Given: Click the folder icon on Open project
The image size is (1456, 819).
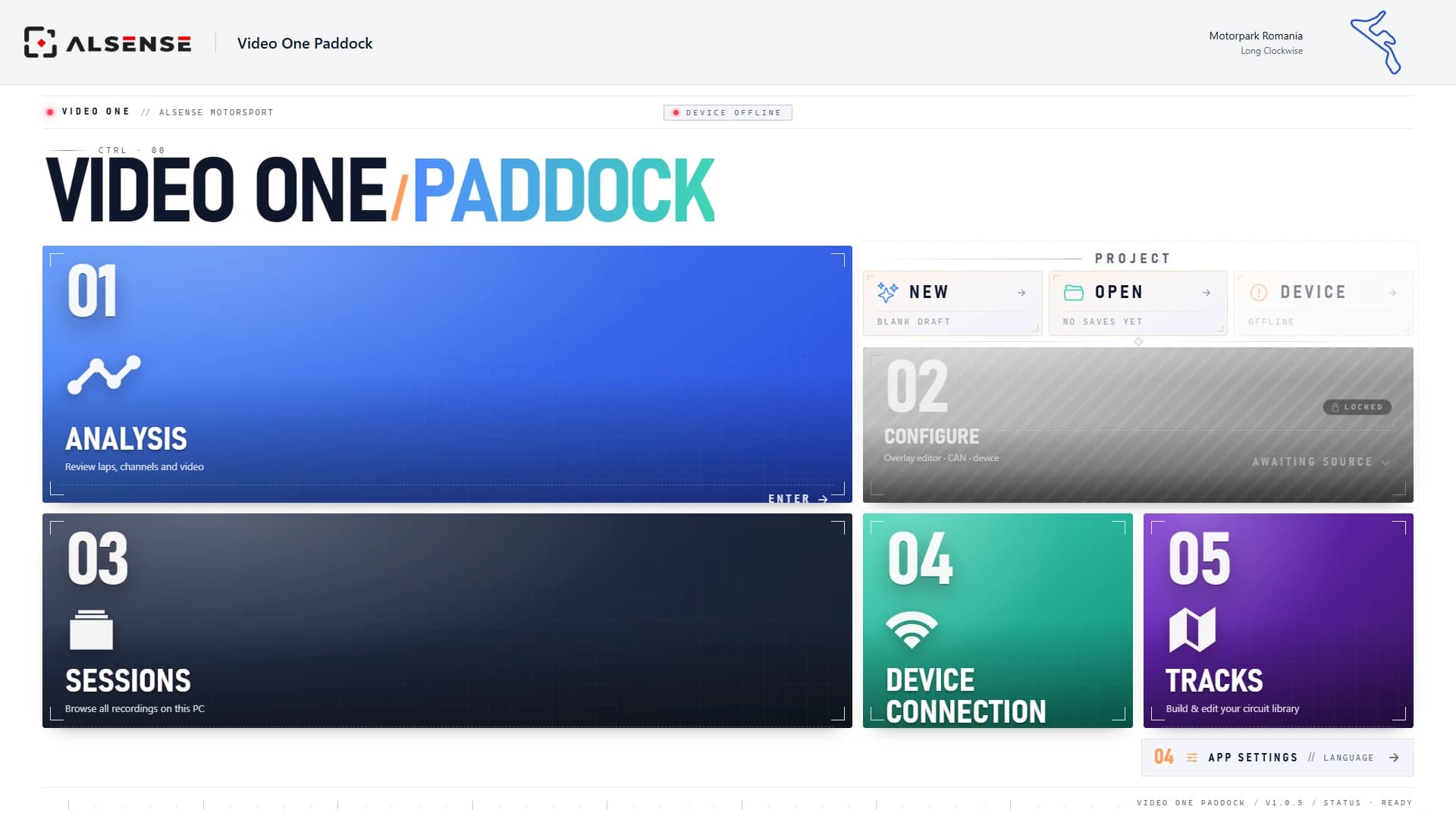Looking at the screenshot, I should click(1073, 292).
